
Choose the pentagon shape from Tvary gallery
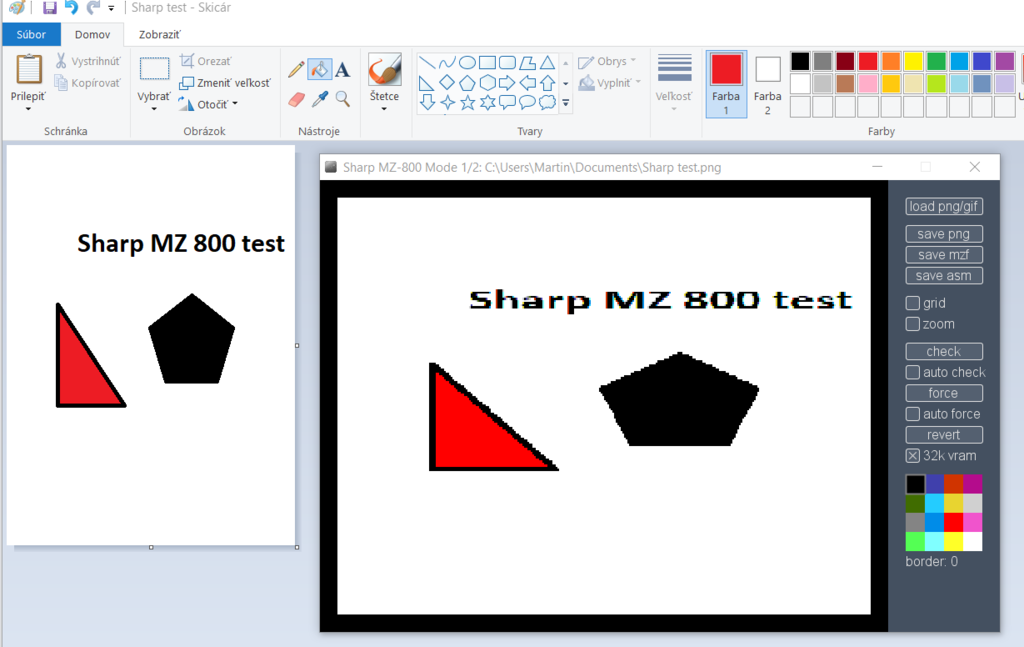point(466,82)
